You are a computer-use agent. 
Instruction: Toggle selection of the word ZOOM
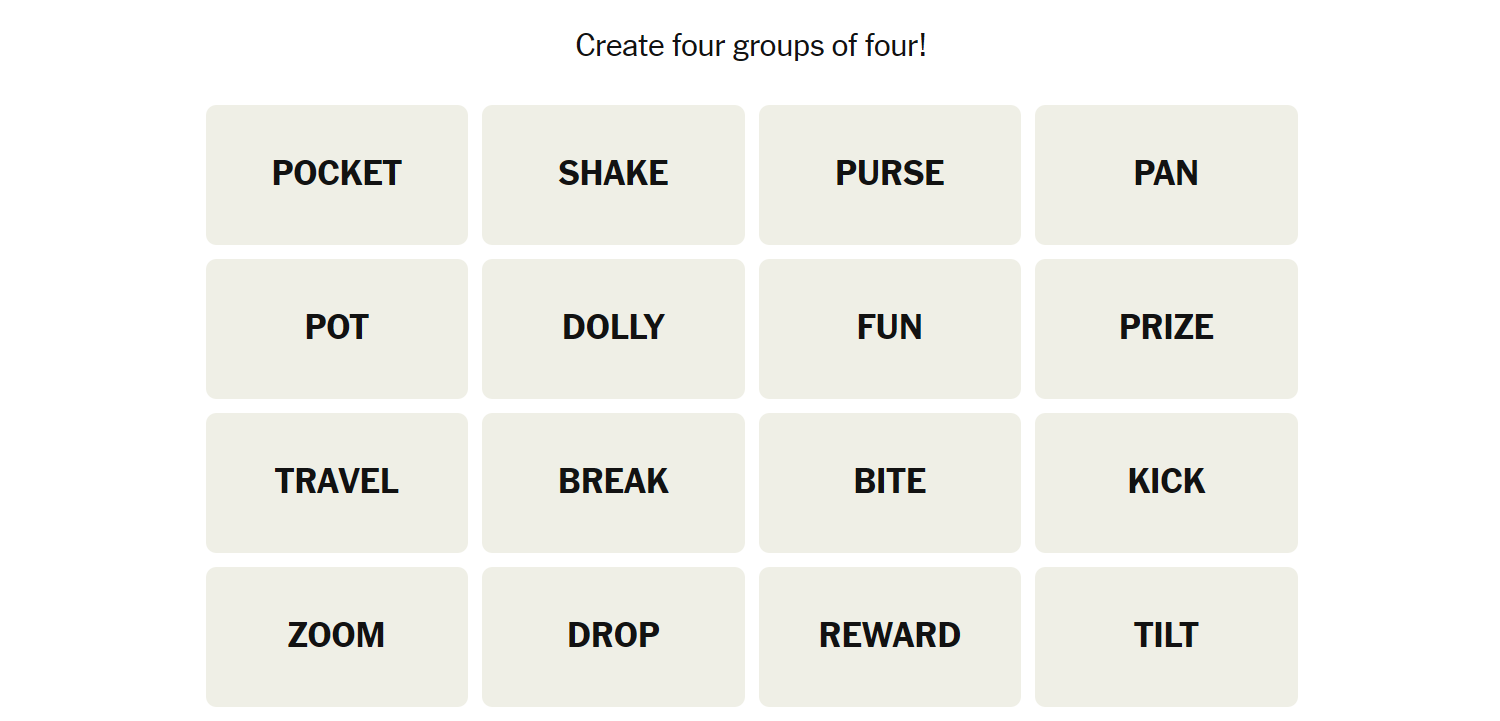pyautogui.click(x=337, y=636)
